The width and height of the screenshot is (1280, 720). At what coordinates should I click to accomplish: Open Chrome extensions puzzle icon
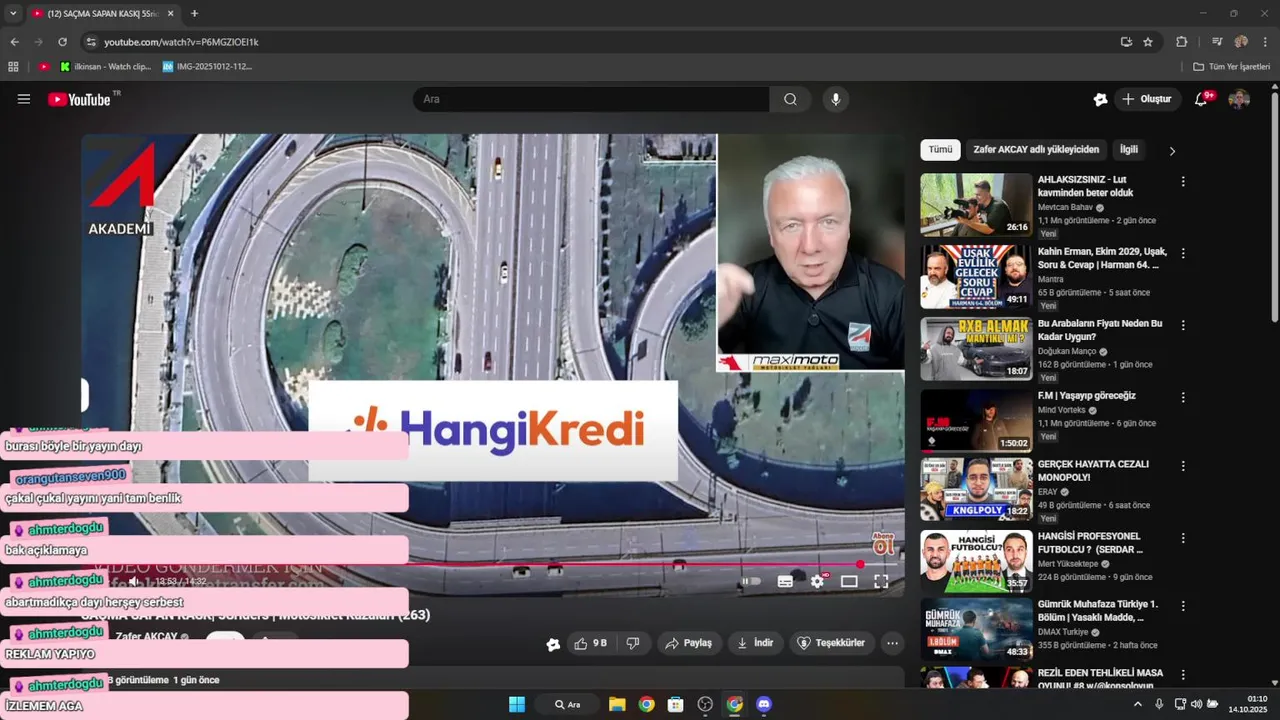click(1182, 42)
